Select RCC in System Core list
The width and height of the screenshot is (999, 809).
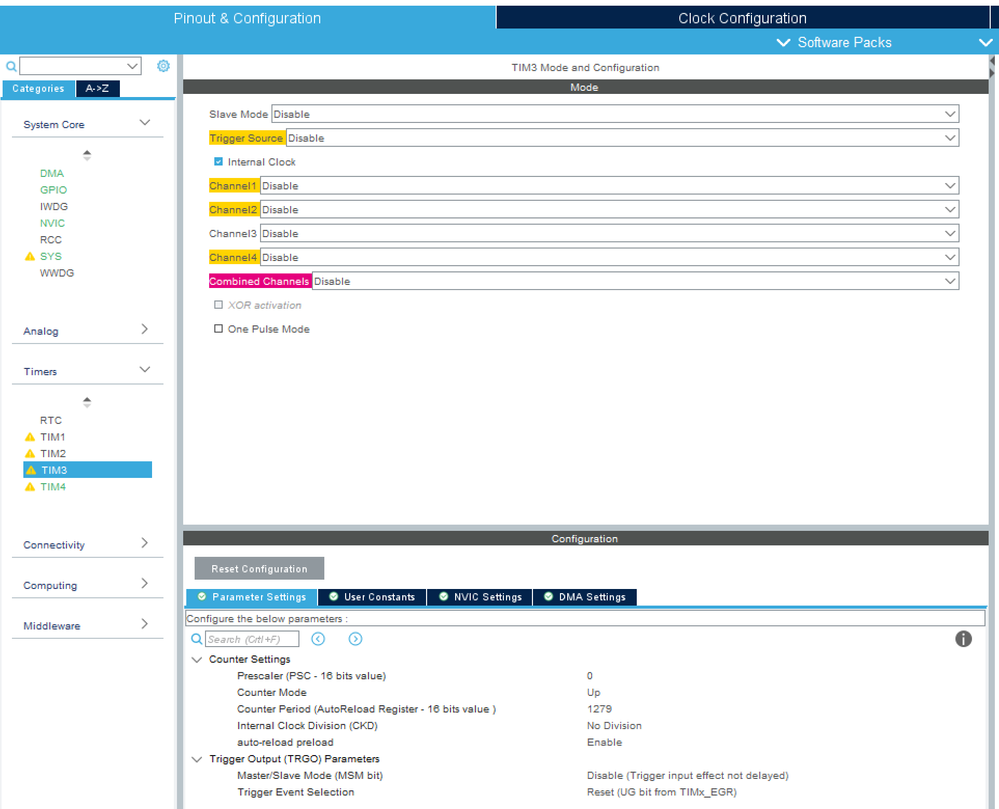coord(51,240)
